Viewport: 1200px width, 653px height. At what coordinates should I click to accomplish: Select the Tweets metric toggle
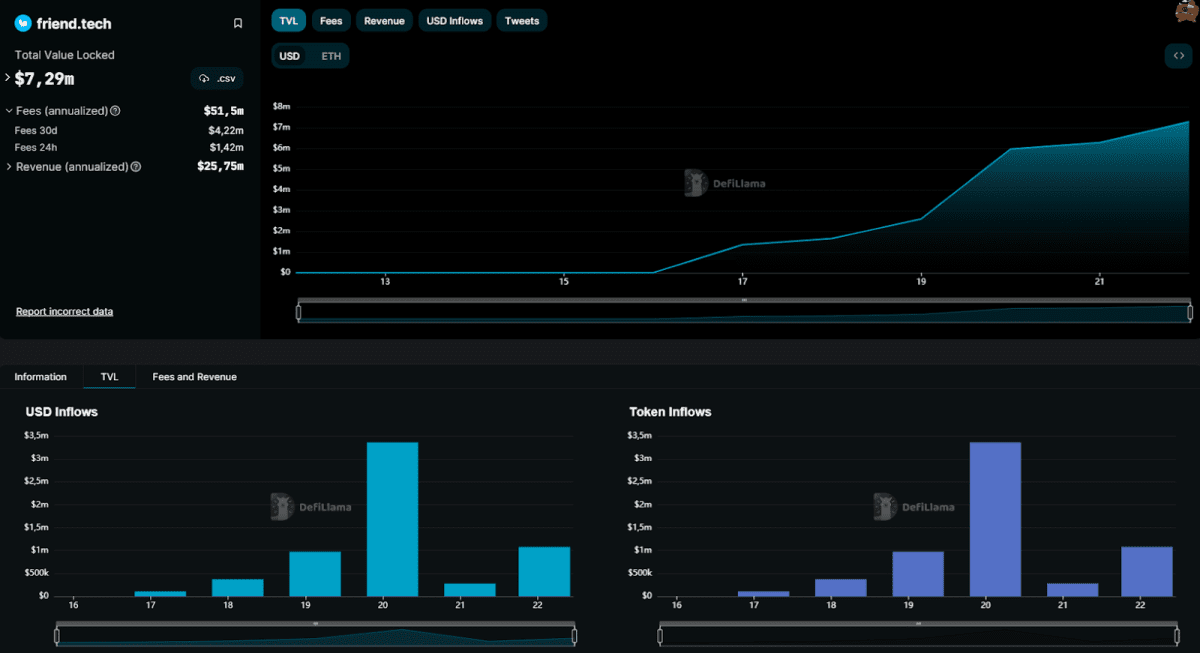[x=521, y=20]
